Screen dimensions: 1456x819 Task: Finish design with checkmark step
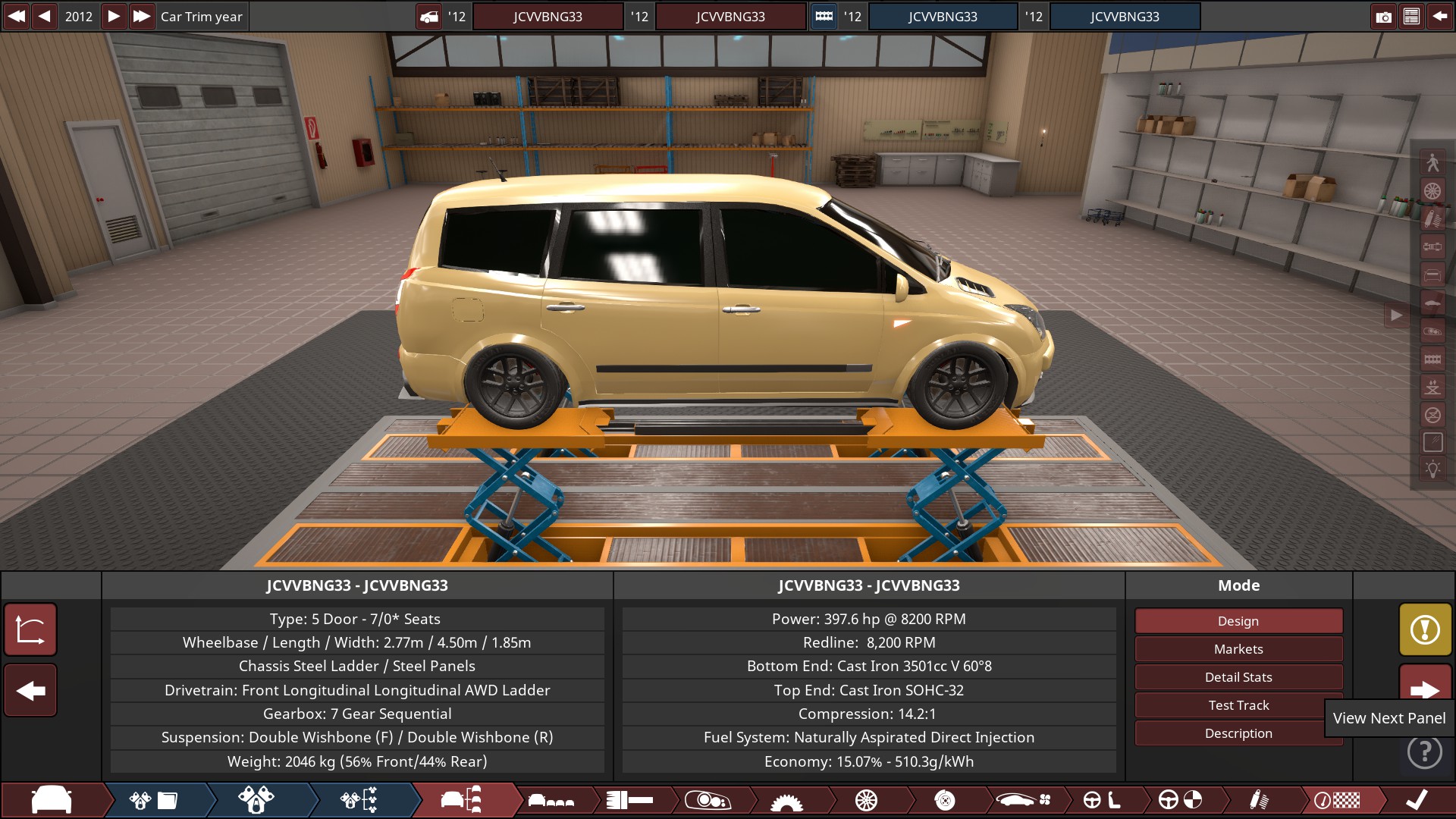point(1417,800)
